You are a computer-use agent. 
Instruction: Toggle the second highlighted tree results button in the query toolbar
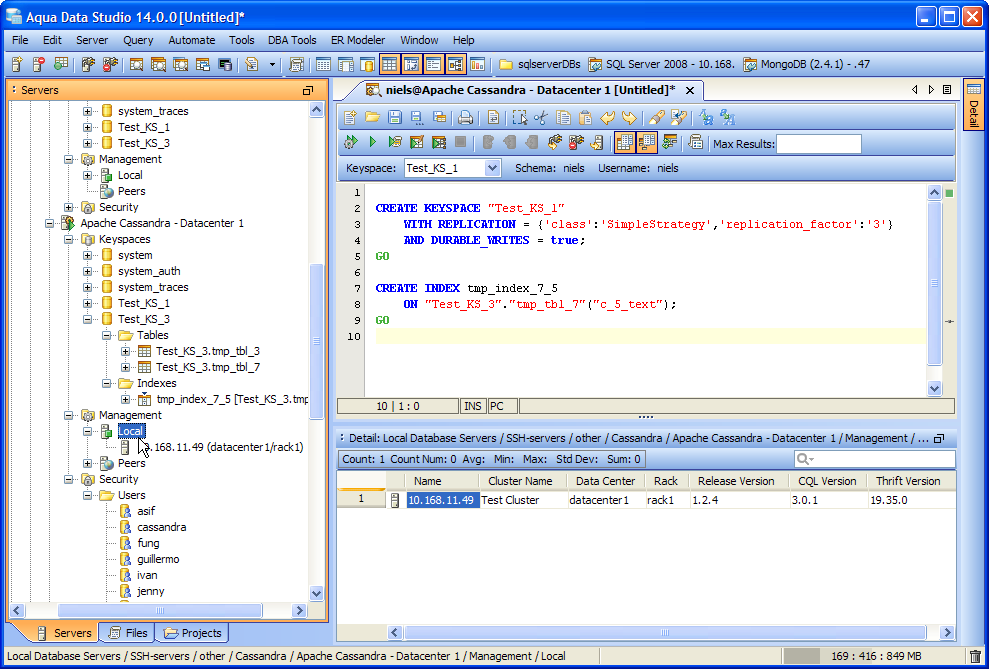point(647,143)
